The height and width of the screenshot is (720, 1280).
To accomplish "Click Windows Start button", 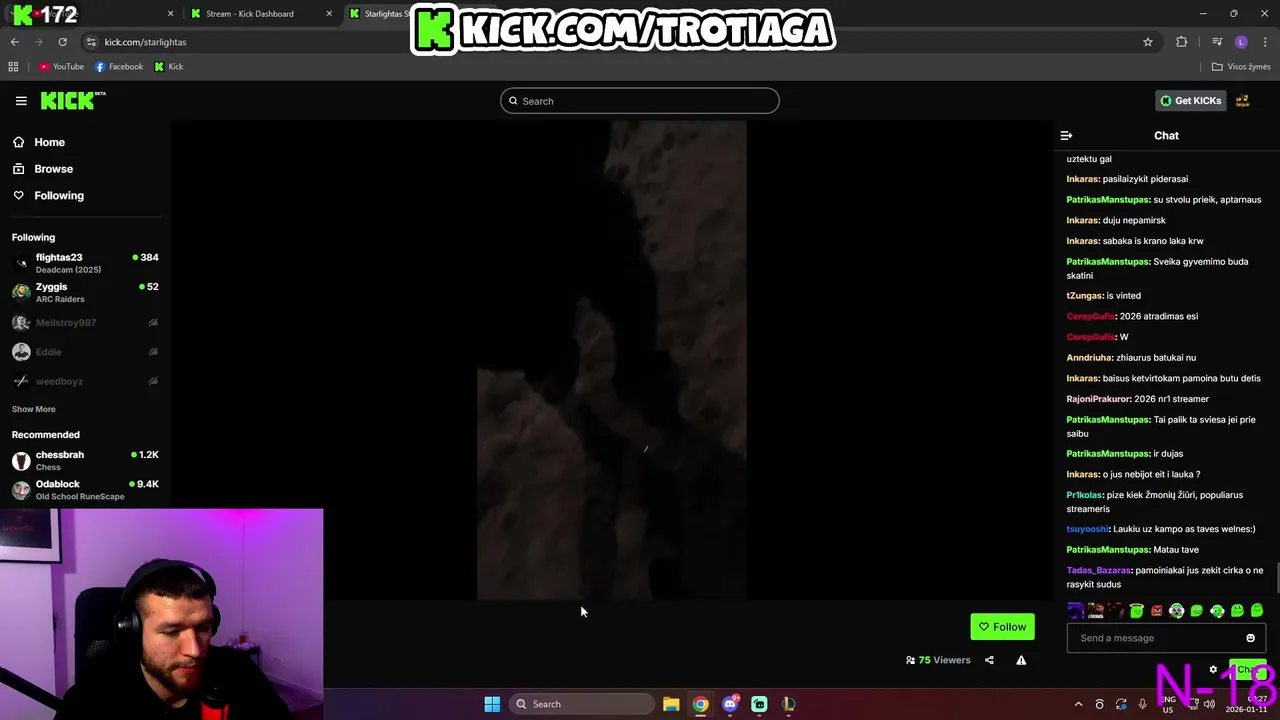I will (492, 704).
